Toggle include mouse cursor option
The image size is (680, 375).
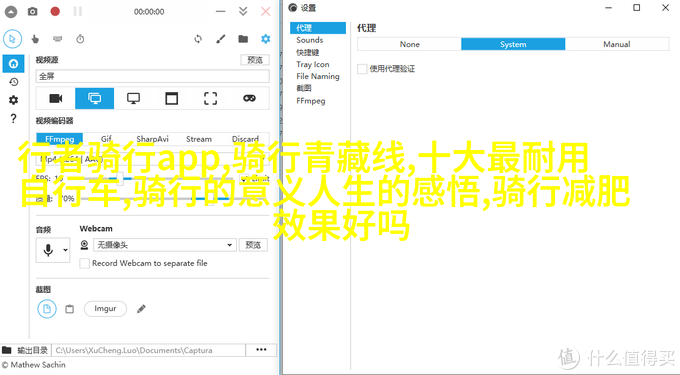13,39
